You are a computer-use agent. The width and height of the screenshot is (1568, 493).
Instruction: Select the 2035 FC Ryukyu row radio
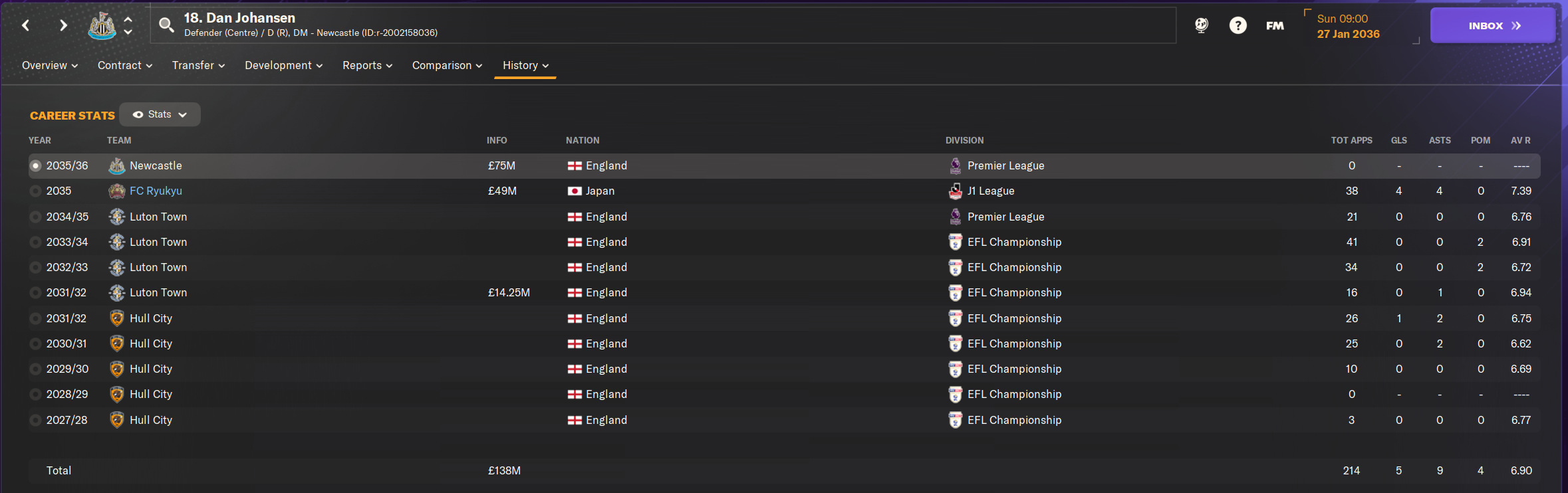pos(35,191)
